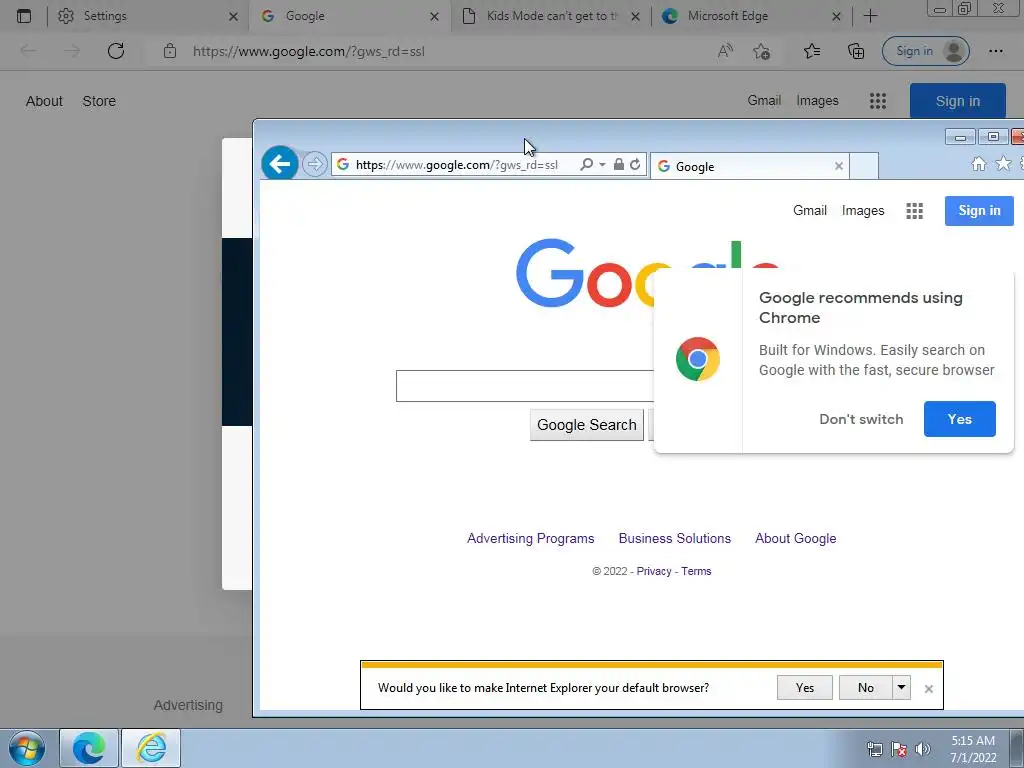Open a new tab in Edge
Viewport: 1024px width, 768px height.
click(870, 16)
